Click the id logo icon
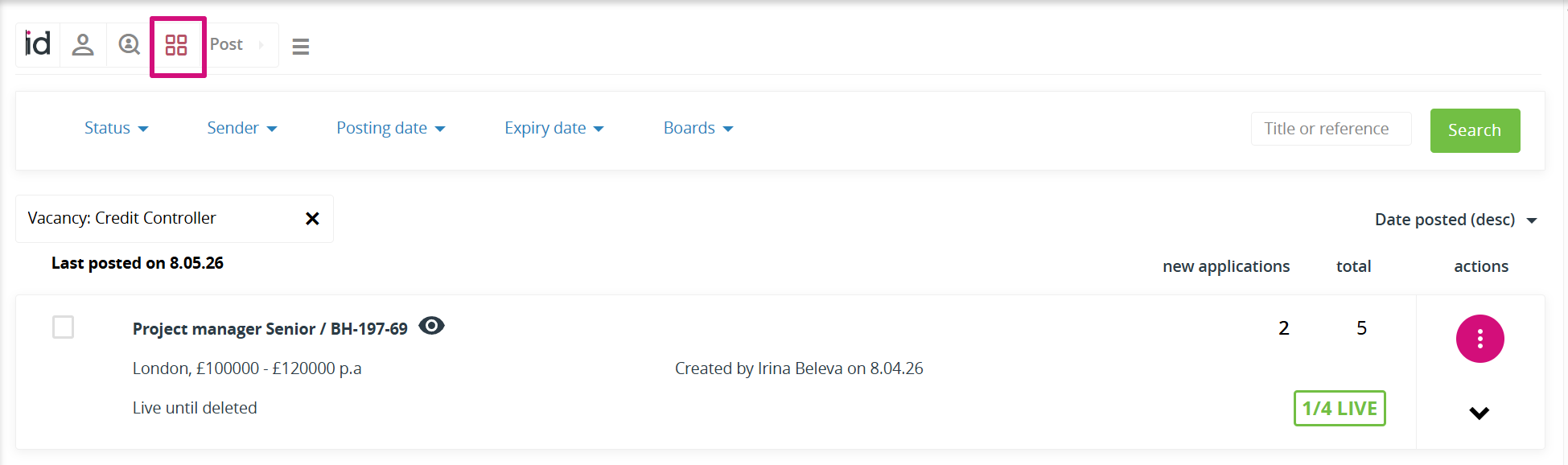Screen dimensions: 1568x465 pyautogui.click(x=38, y=44)
